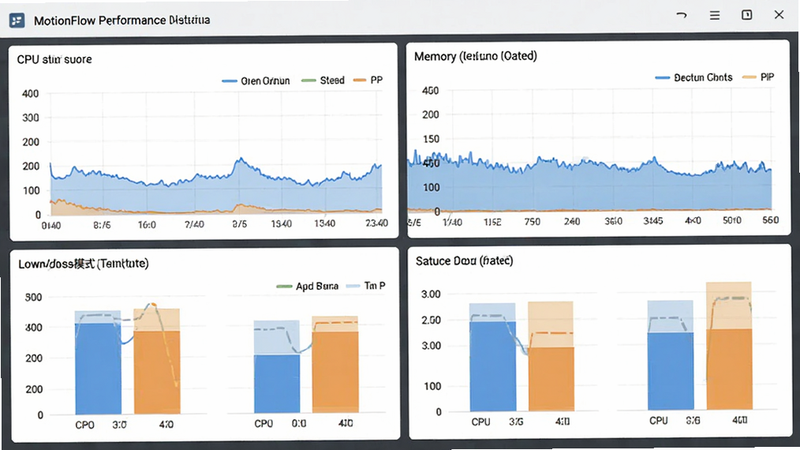
Task: Click the MotionFlow Performance window title
Action: coord(122,20)
